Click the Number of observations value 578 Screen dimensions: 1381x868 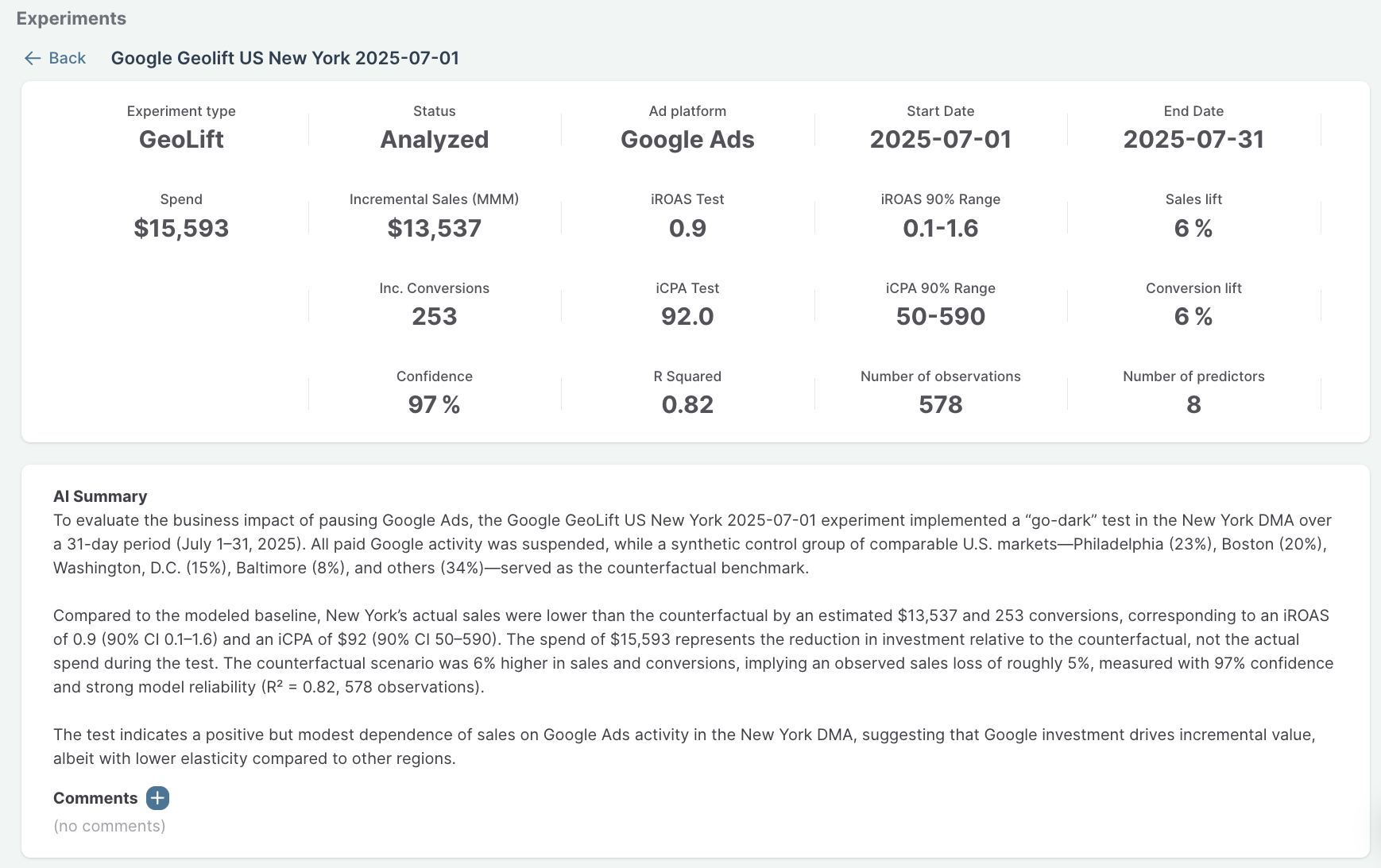(940, 405)
